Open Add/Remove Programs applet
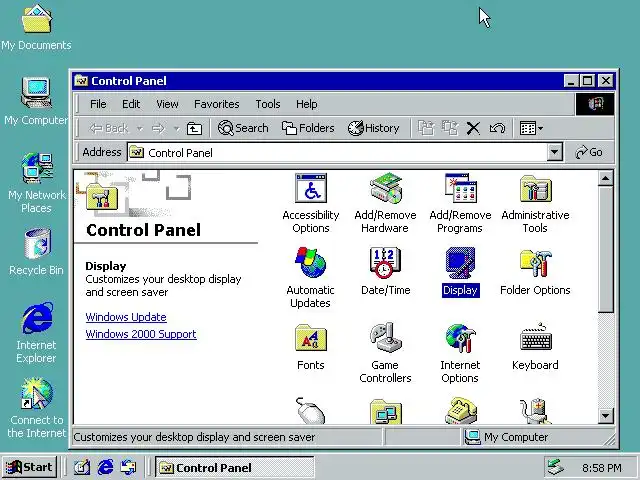The image size is (640, 480). (x=460, y=203)
